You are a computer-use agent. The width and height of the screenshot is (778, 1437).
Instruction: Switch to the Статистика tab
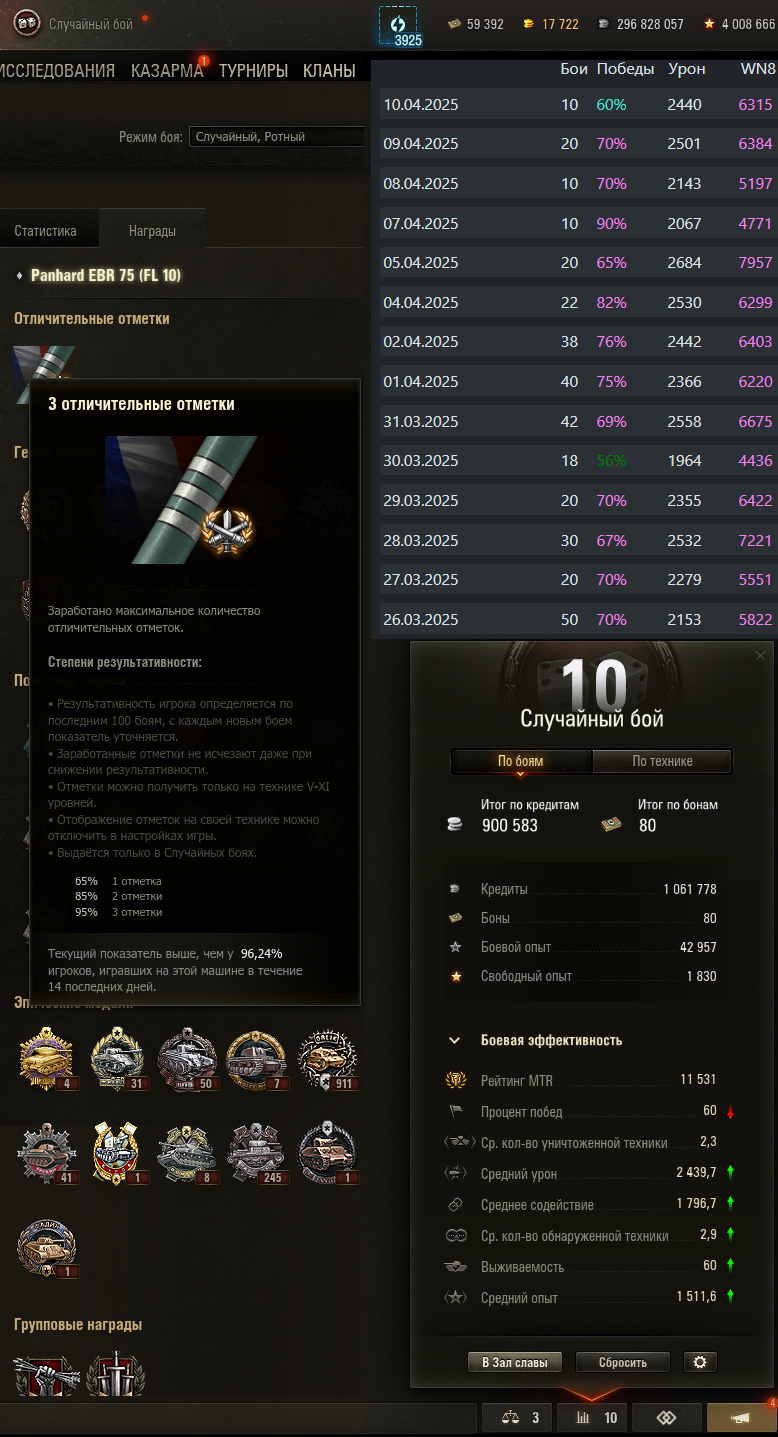click(46, 230)
